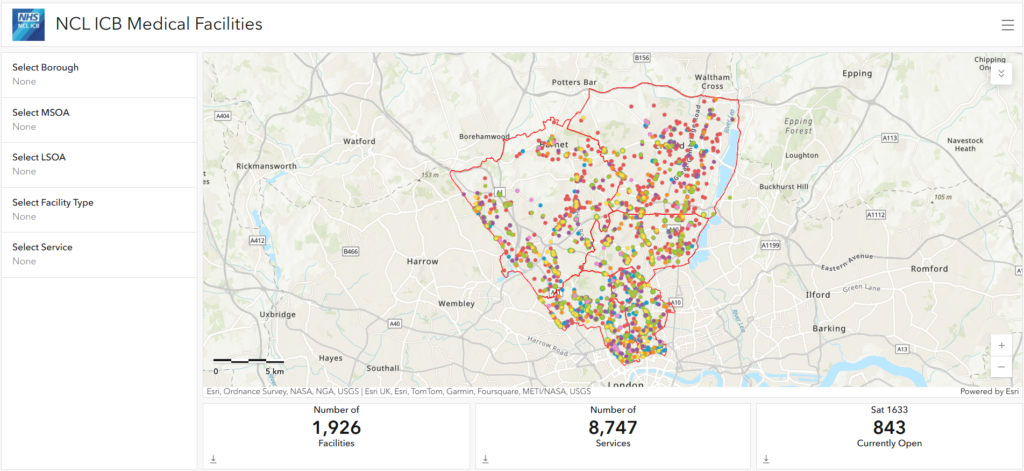Image resolution: width=1024 pixels, height=471 pixels.
Task: Click the Wembley label on map
Action: pyautogui.click(x=456, y=304)
